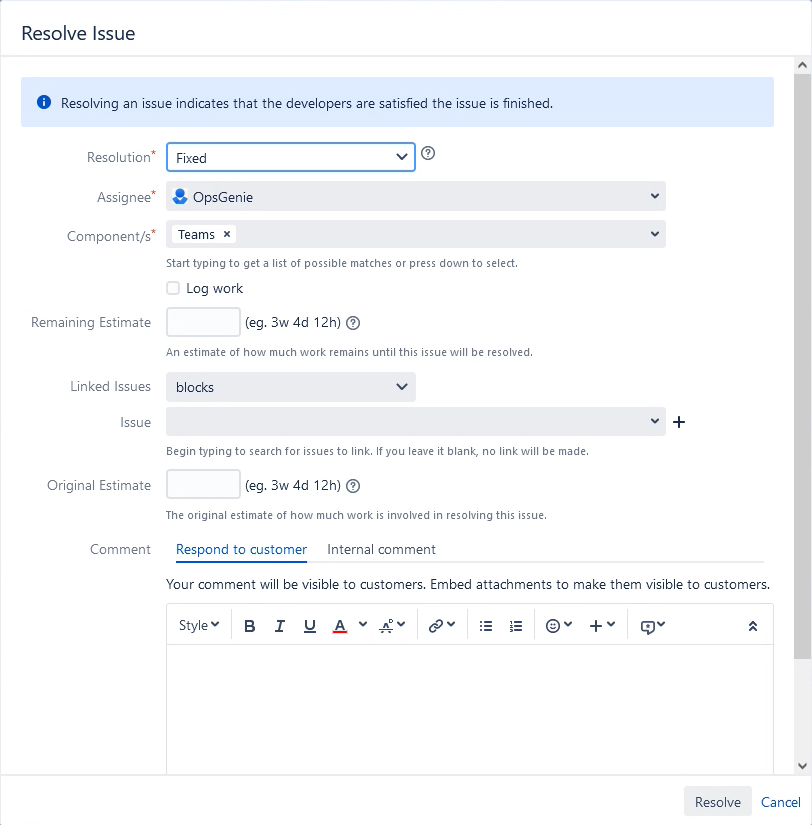This screenshot has width=812, height=825.
Task: Click Resolution help question mark icon
Action: pos(428,153)
